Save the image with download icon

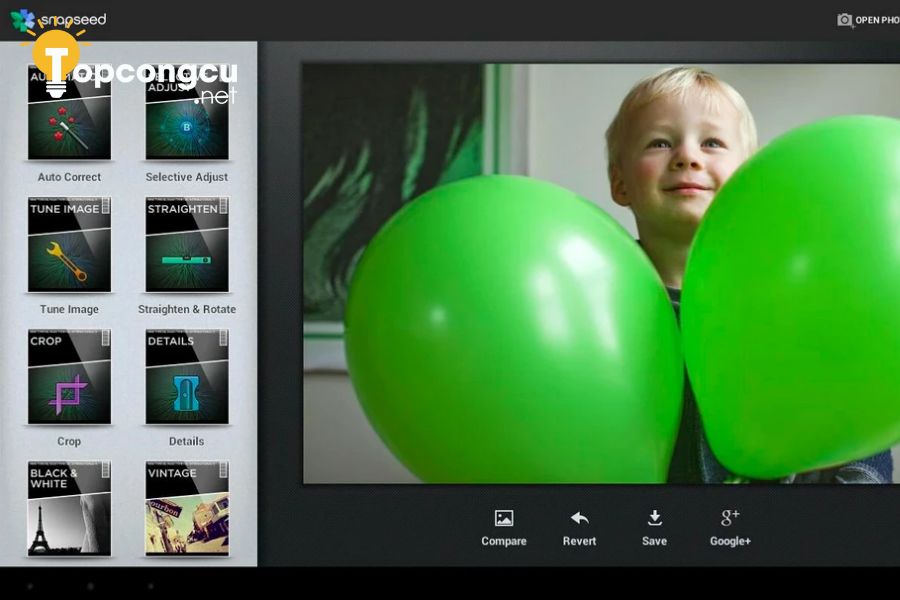coord(654,518)
